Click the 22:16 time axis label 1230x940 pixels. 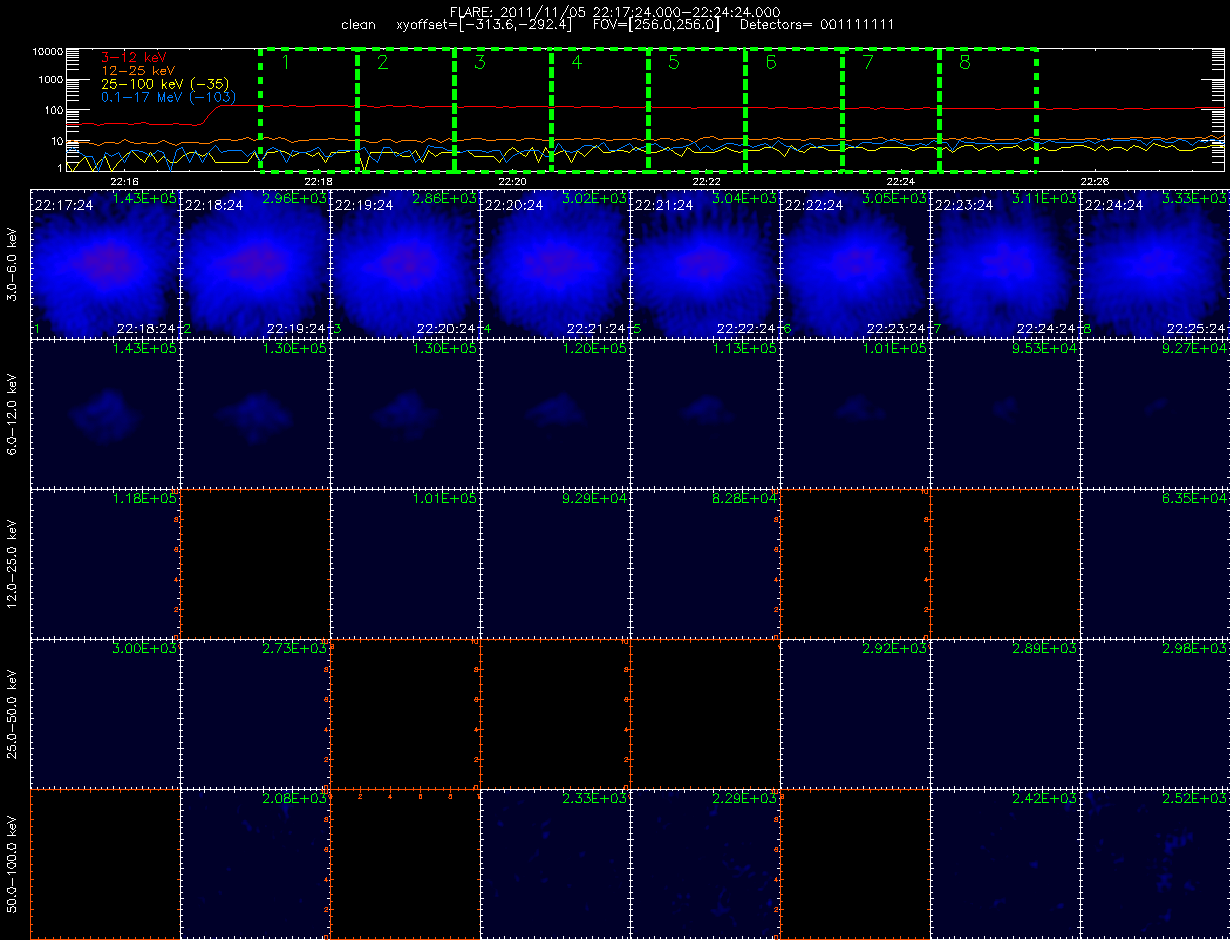click(x=124, y=181)
